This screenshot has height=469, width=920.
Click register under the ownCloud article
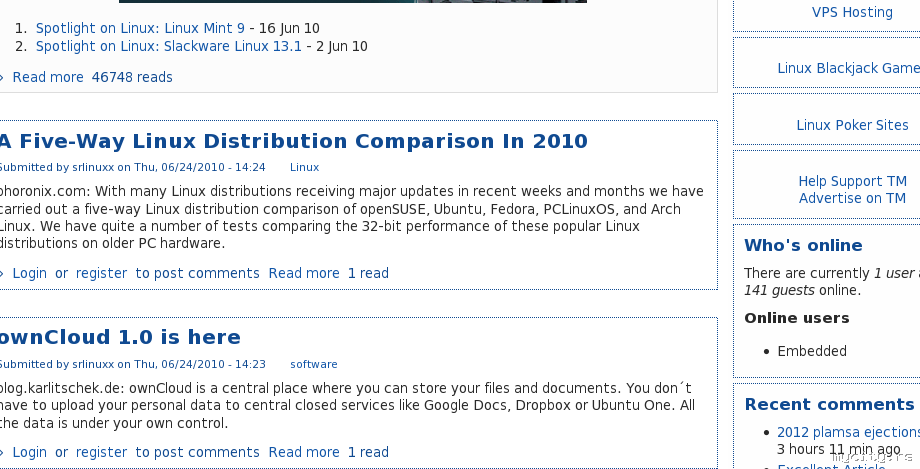(x=101, y=452)
